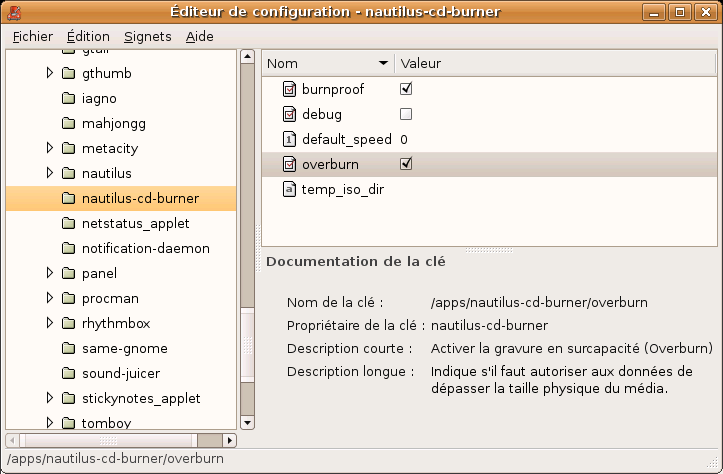Click the boolean key icon beside overburn
Viewport: 723px width, 474px height.
pos(289,164)
